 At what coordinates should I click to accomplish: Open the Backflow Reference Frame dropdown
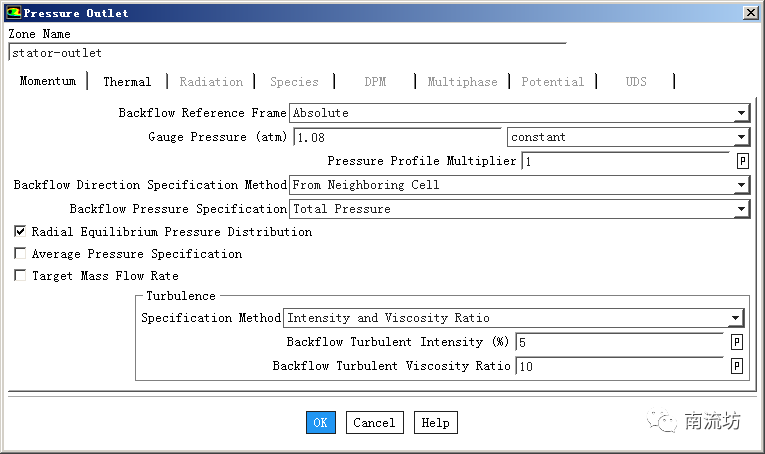[x=740, y=113]
